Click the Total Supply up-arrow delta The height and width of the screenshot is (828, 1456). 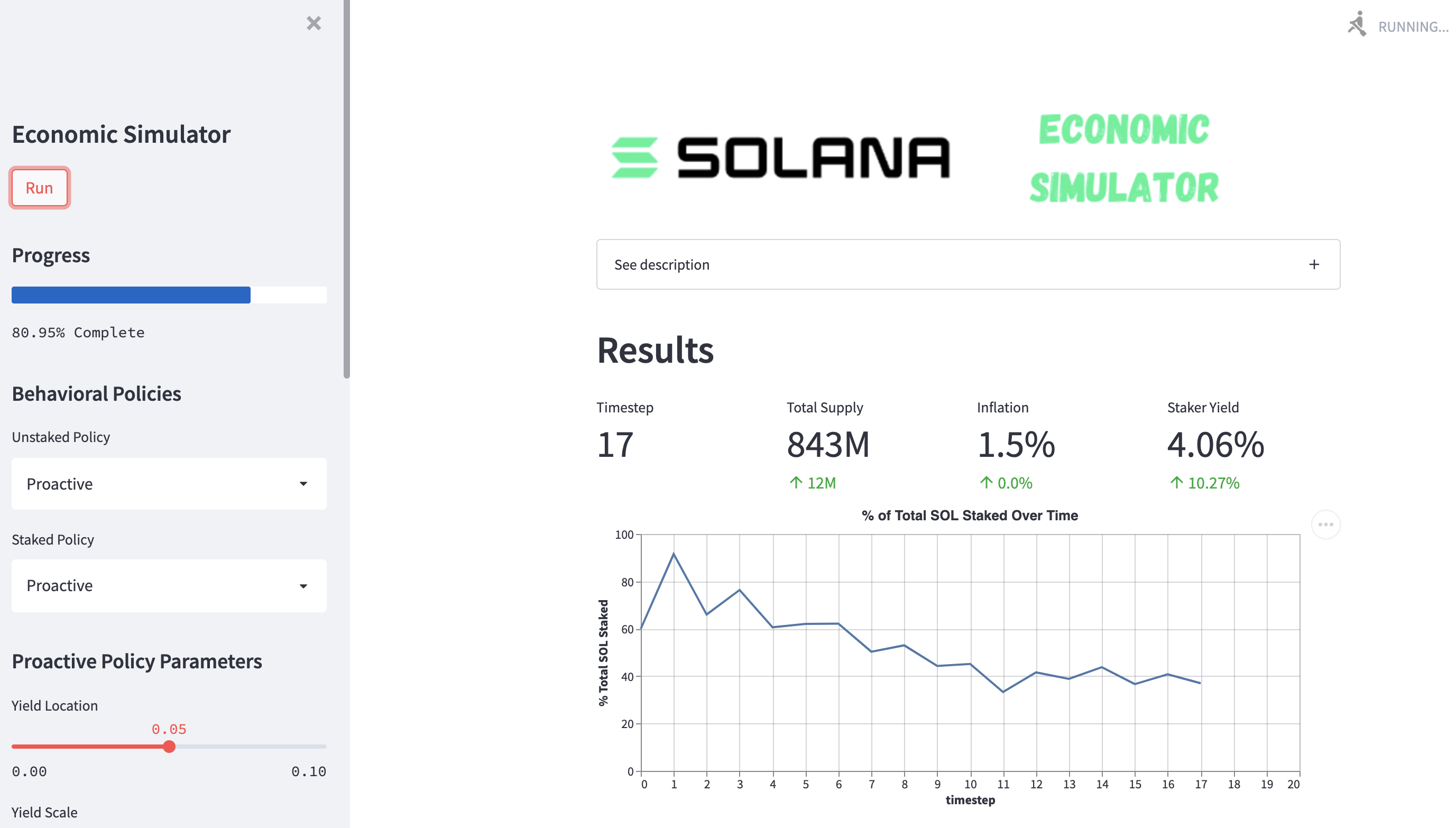(813, 483)
